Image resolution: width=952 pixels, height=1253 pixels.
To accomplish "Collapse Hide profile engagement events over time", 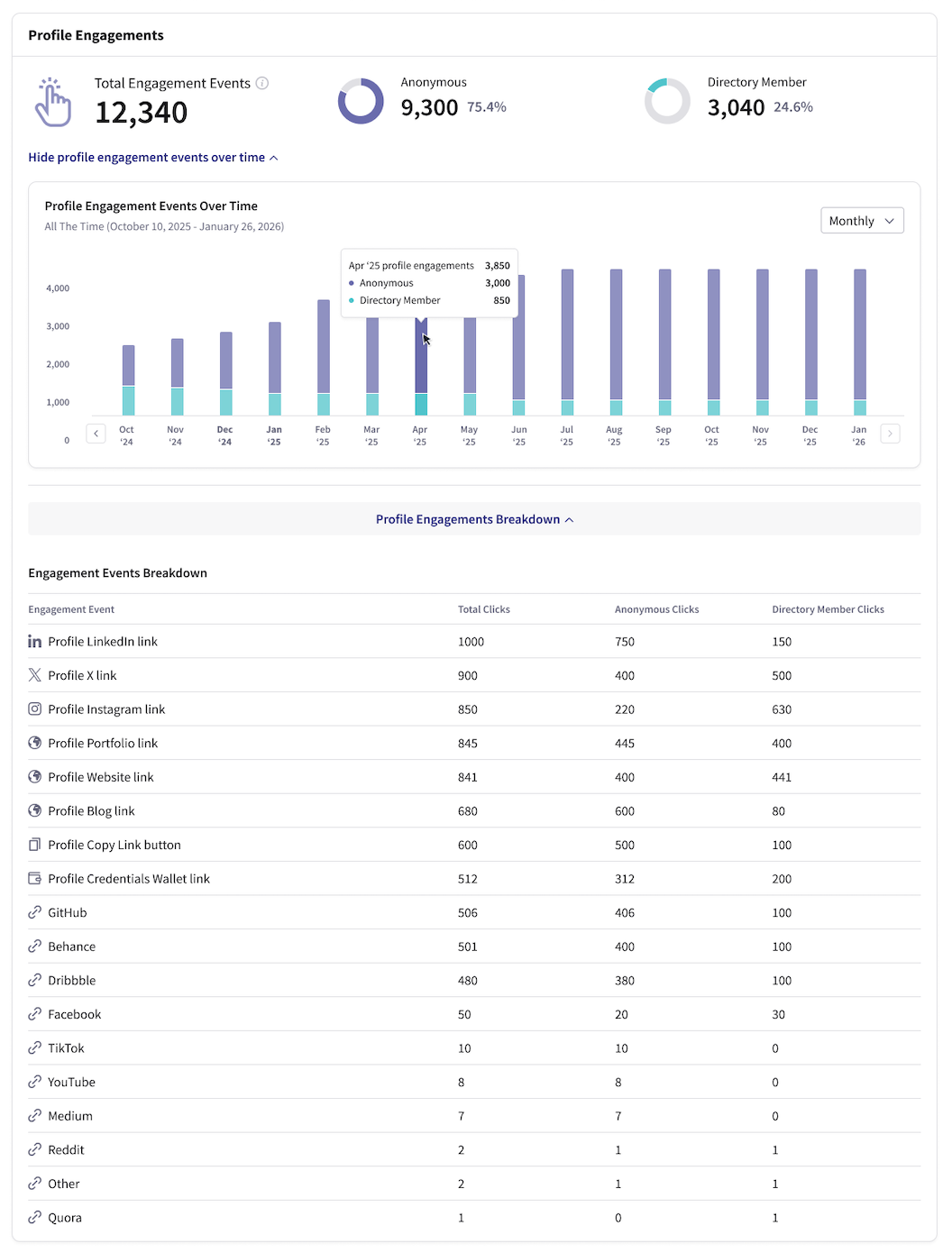I will click(x=153, y=158).
